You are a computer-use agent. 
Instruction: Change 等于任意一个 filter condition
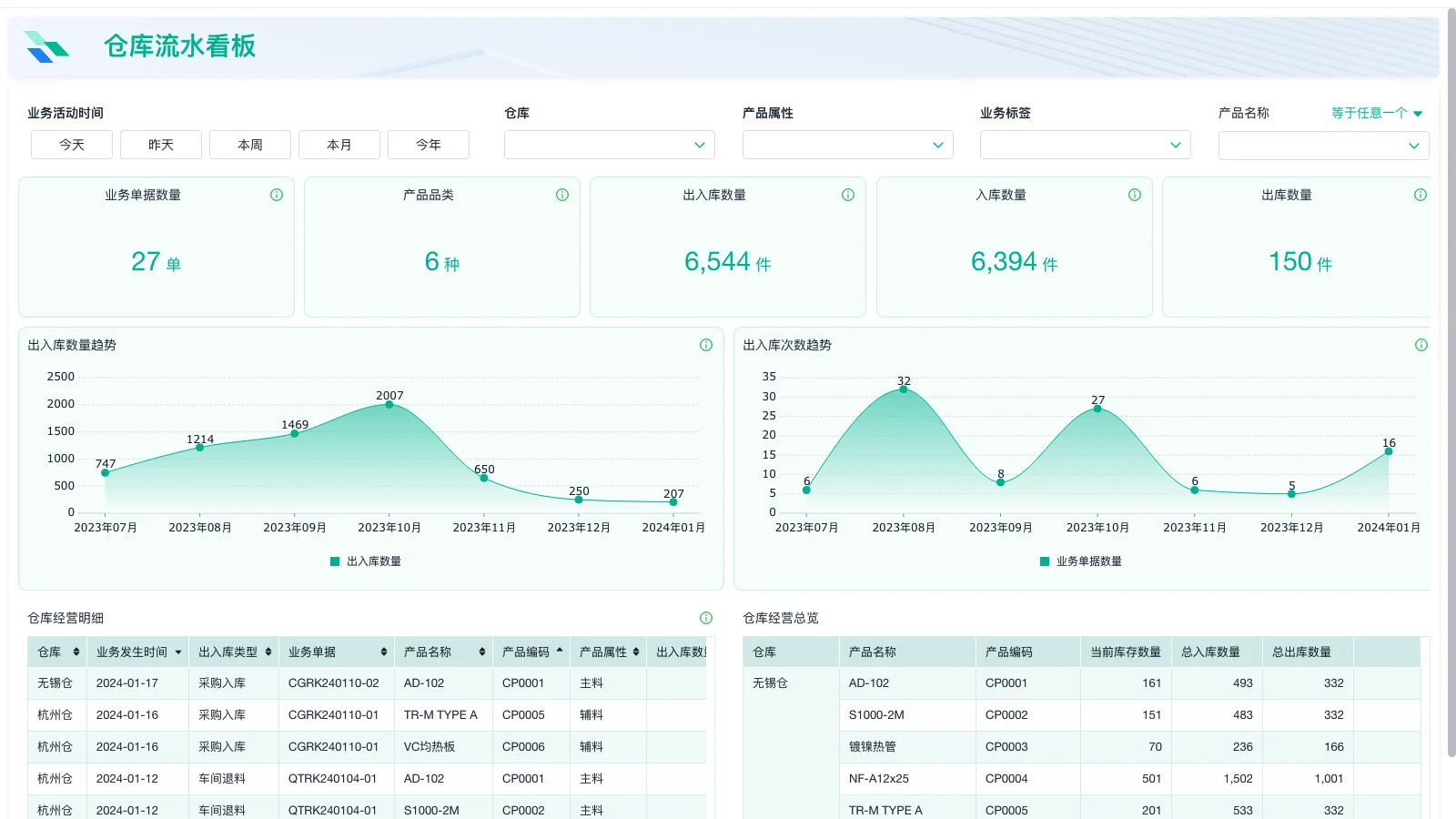(x=1376, y=113)
